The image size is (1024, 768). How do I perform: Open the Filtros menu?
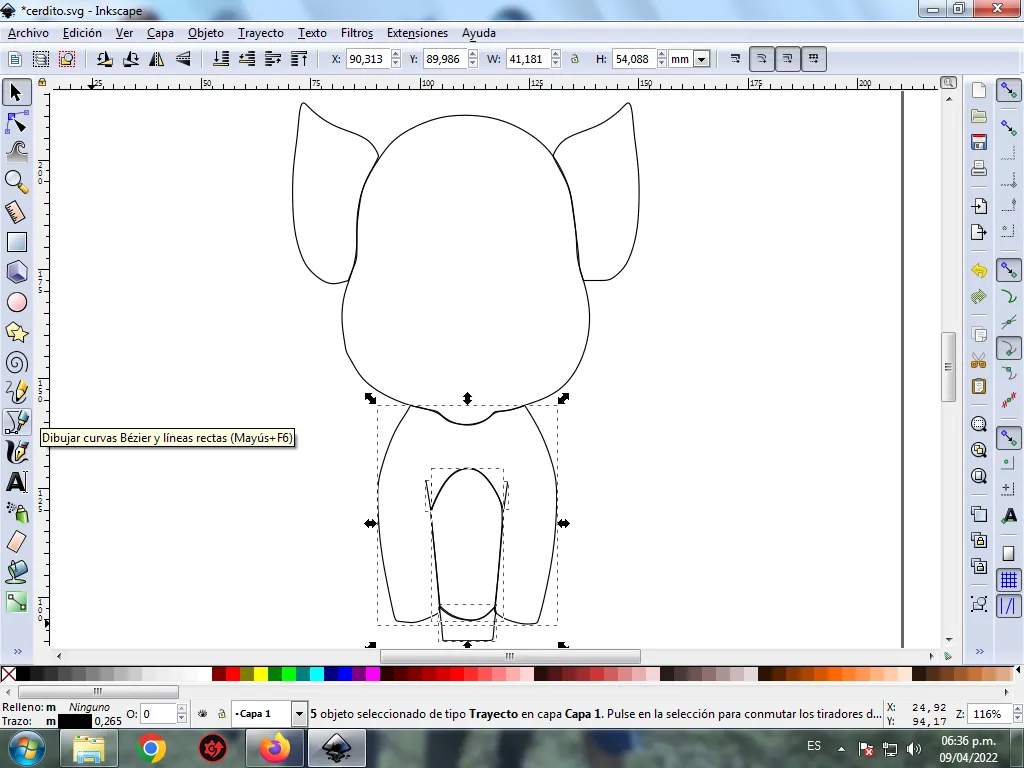coord(357,33)
